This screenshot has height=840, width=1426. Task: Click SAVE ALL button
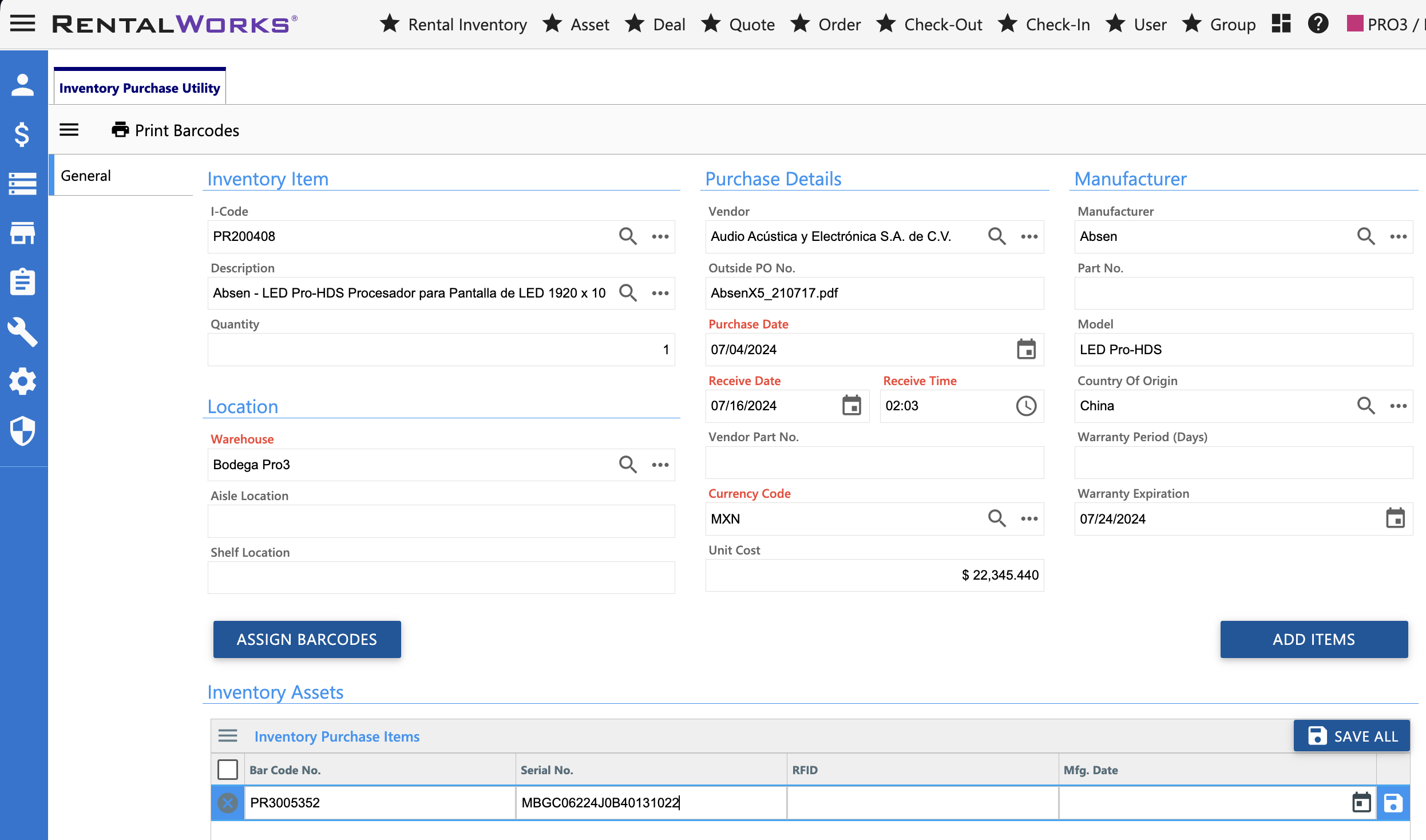(x=1352, y=736)
